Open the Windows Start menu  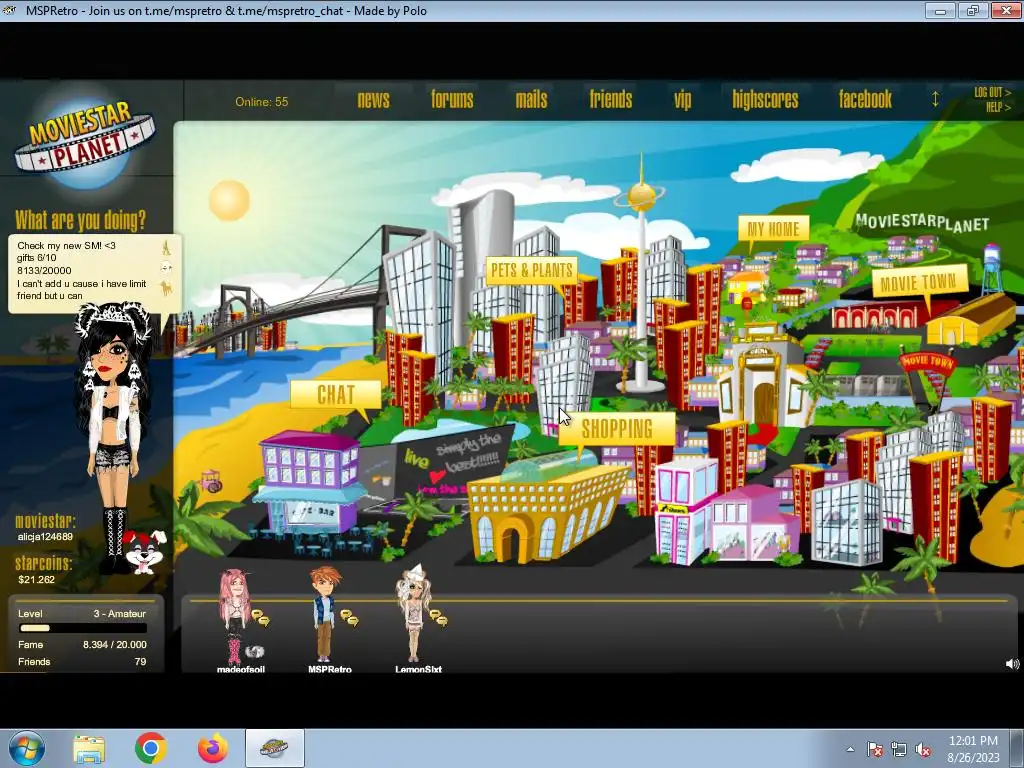(x=26, y=748)
